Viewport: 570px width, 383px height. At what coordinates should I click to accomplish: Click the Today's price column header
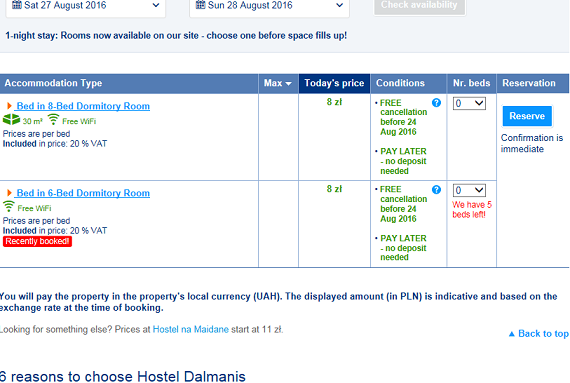(x=334, y=83)
